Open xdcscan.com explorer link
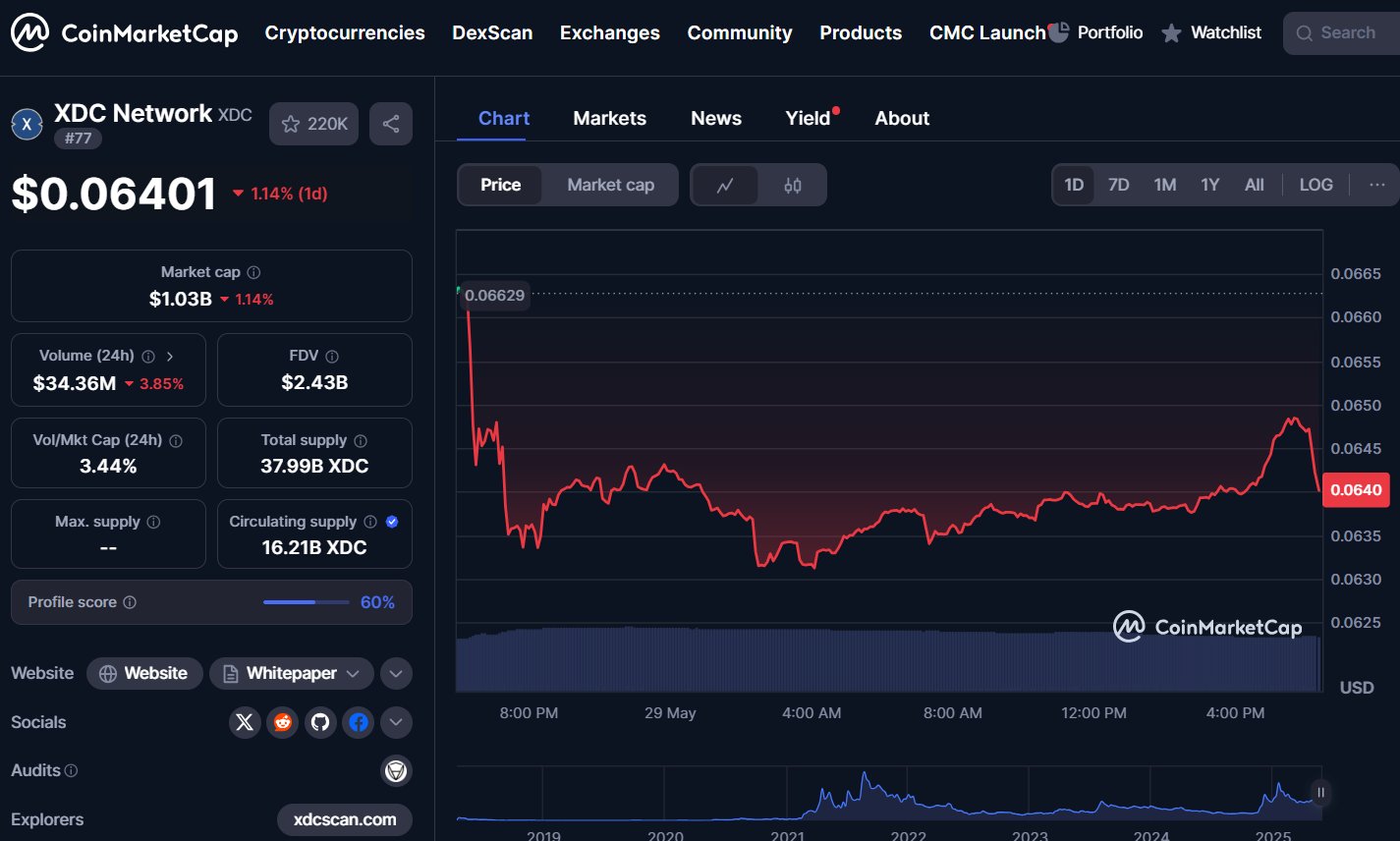Image resolution: width=1400 pixels, height=841 pixels. (345, 819)
